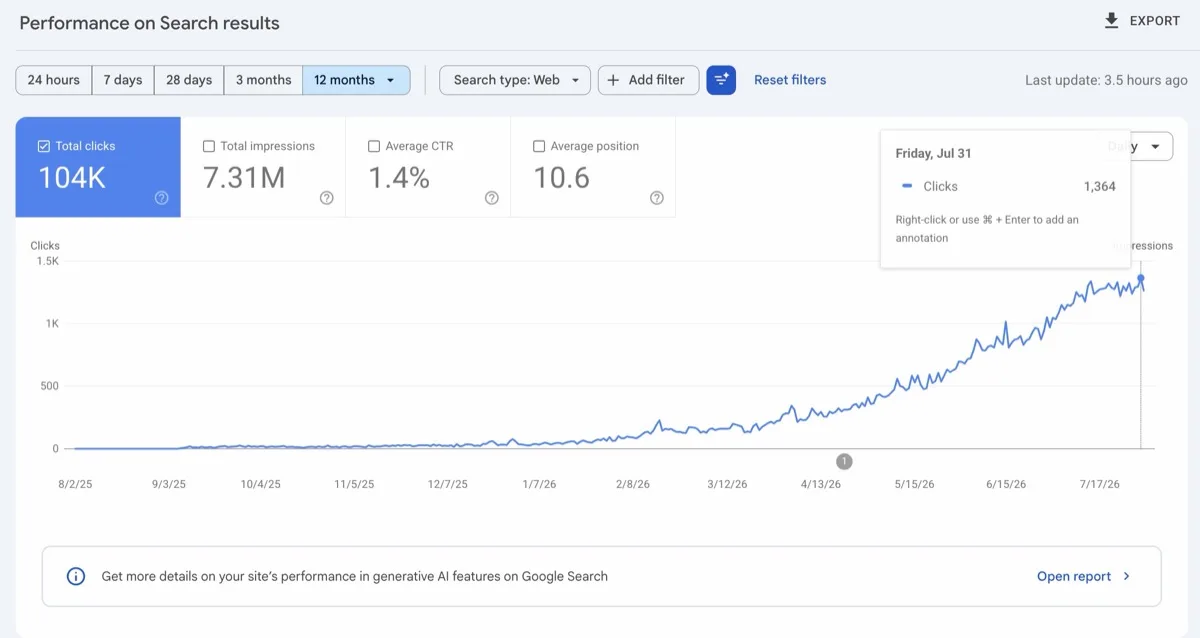1200x638 pixels.
Task: Click the generative AI features banner text
Action: tap(355, 576)
